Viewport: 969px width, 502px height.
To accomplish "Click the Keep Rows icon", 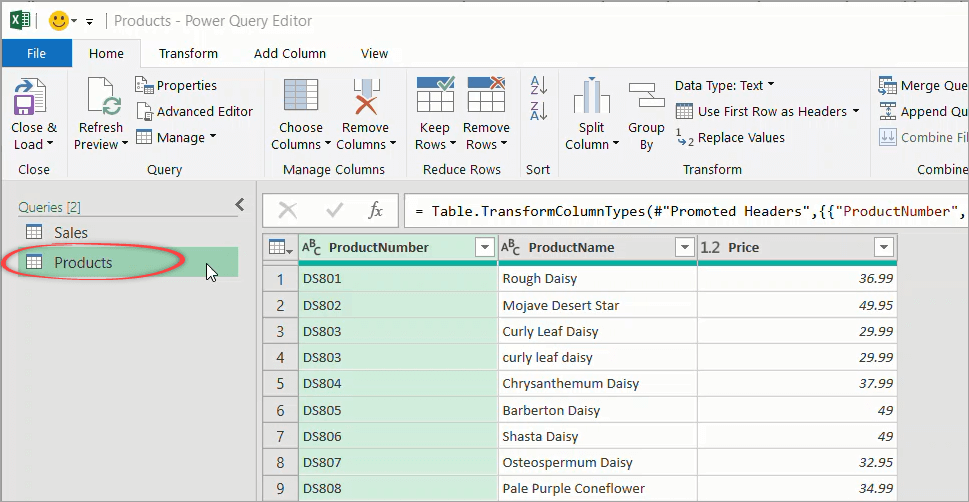I will (x=435, y=96).
